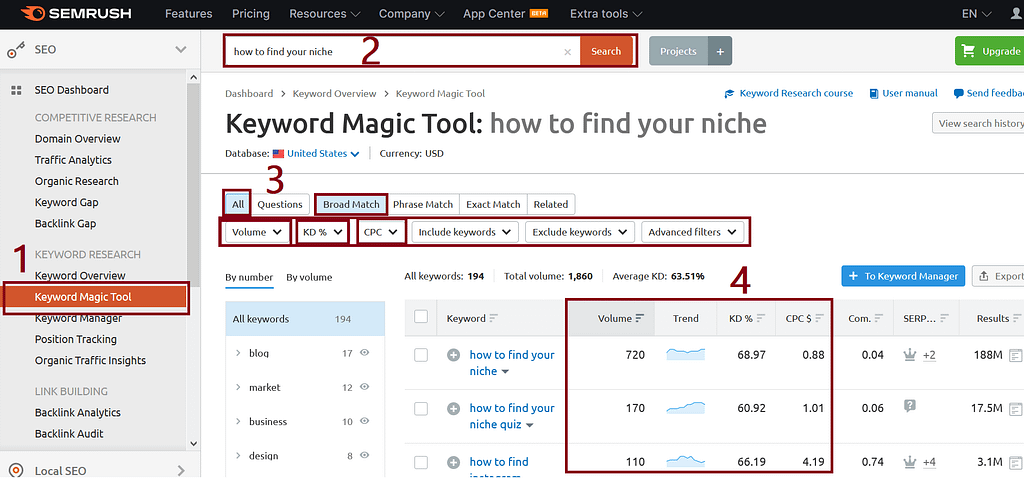Image resolution: width=1024 pixels, height=478 pixels.
Task: Click the SERP features column sort icon
Action: (x=944, y=319)
